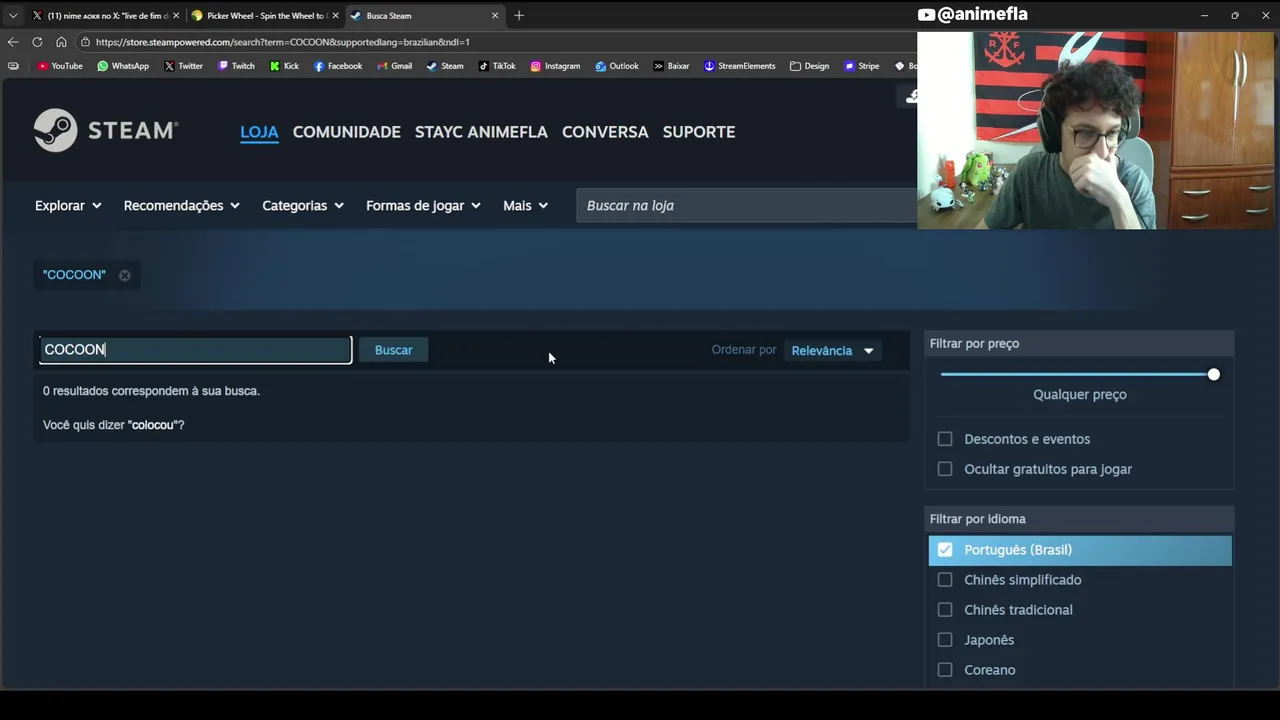Open the Design bookmarks folder

click(809, 66)
